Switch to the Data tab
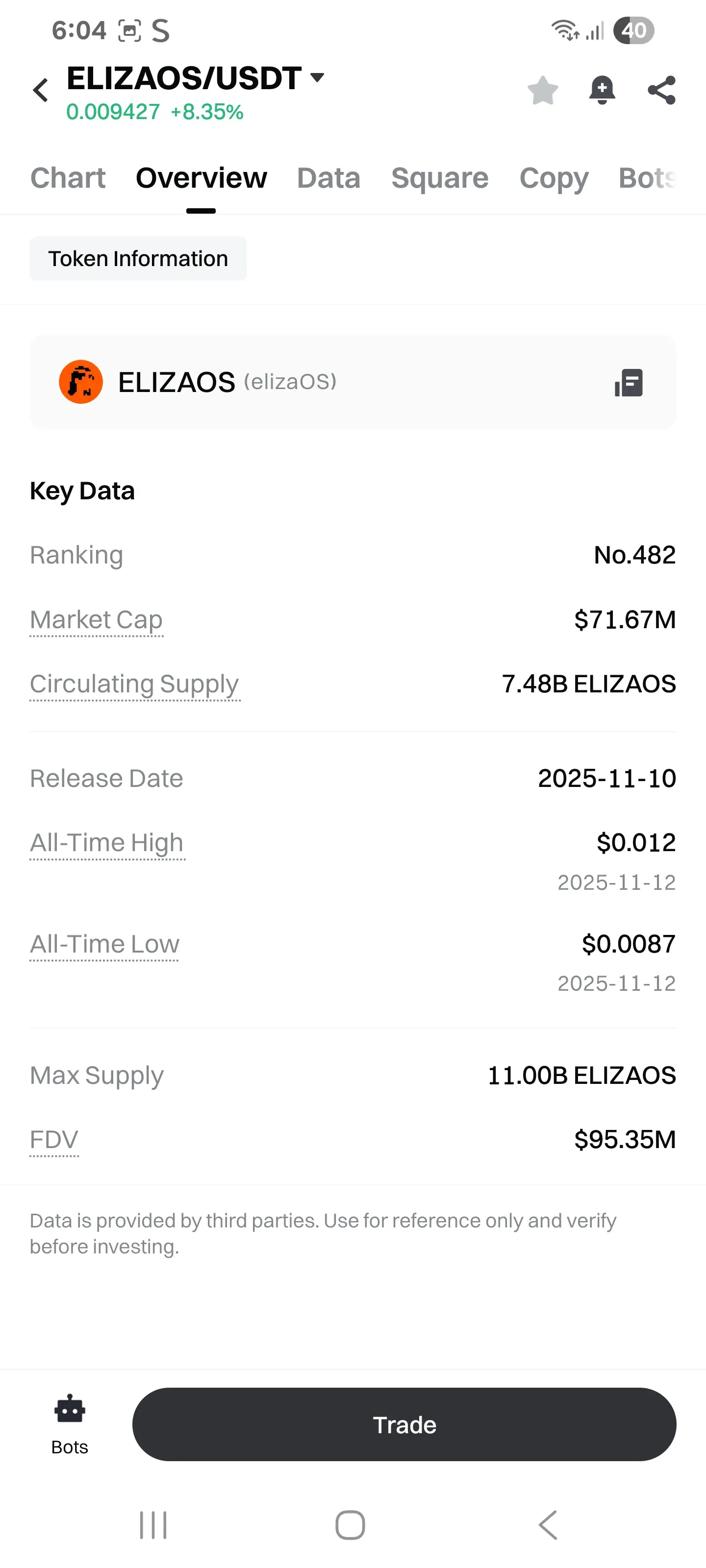Image resolution: width=706 pixels, height=1568 pixels. coord(328,178)
